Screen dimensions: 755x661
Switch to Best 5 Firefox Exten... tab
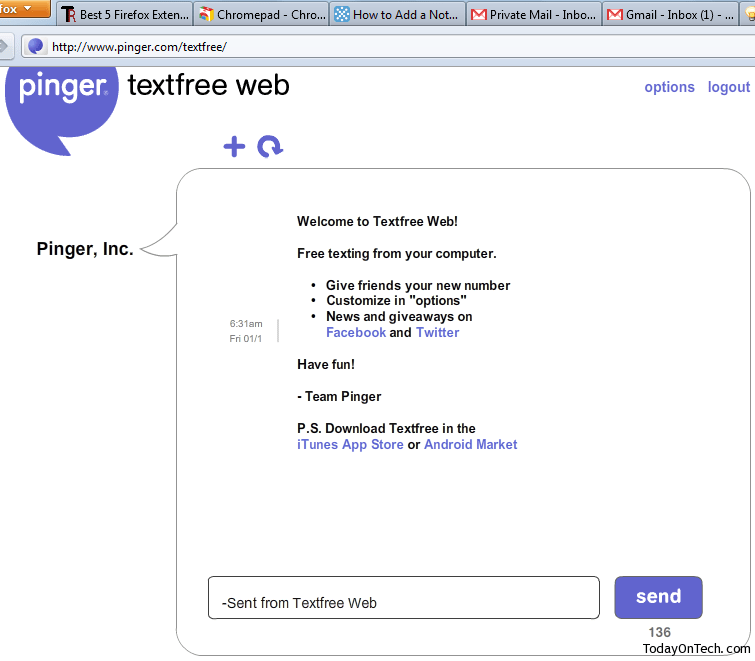pos(125,14)
